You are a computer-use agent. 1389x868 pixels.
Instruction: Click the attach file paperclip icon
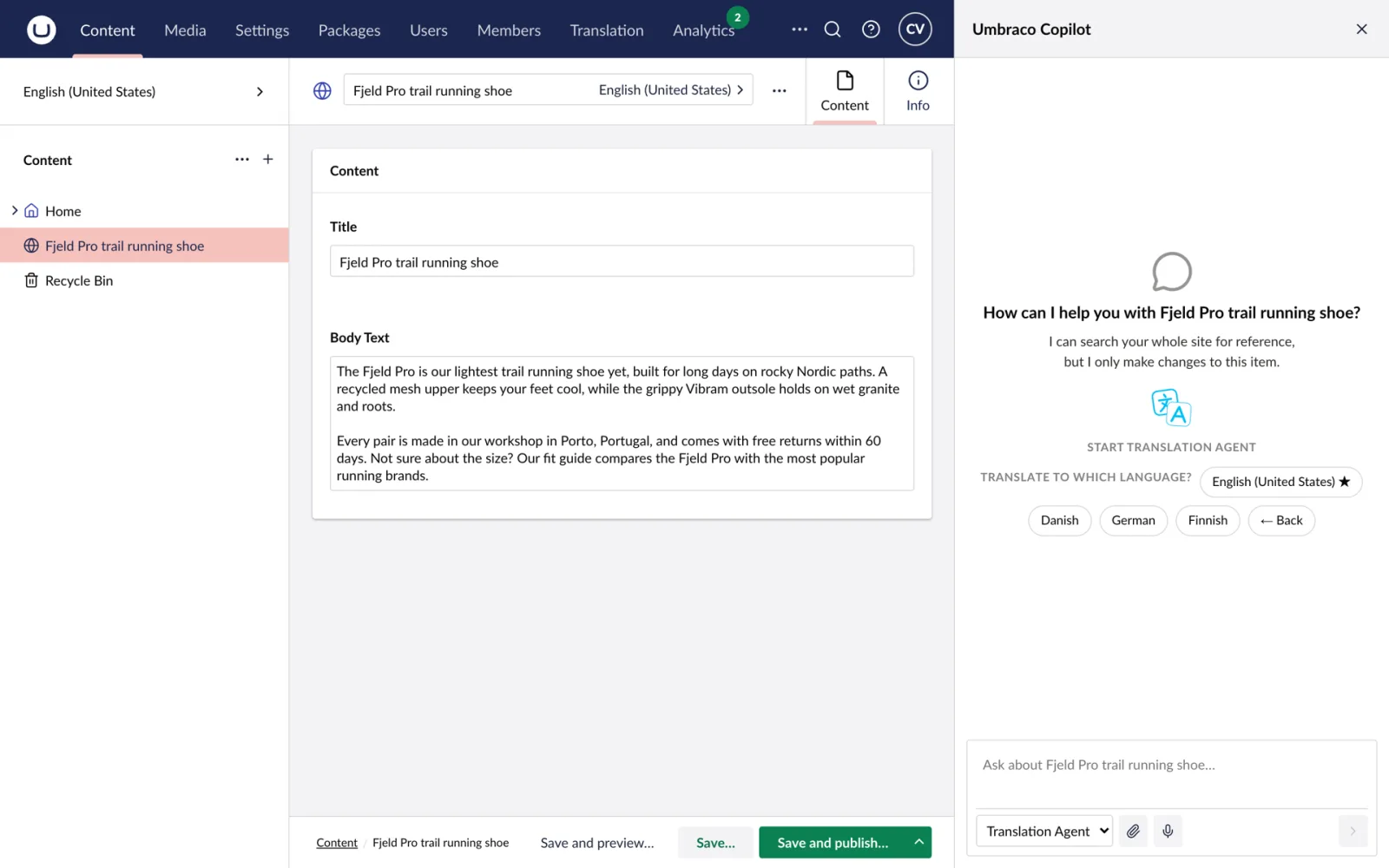tap(1133, 831)
